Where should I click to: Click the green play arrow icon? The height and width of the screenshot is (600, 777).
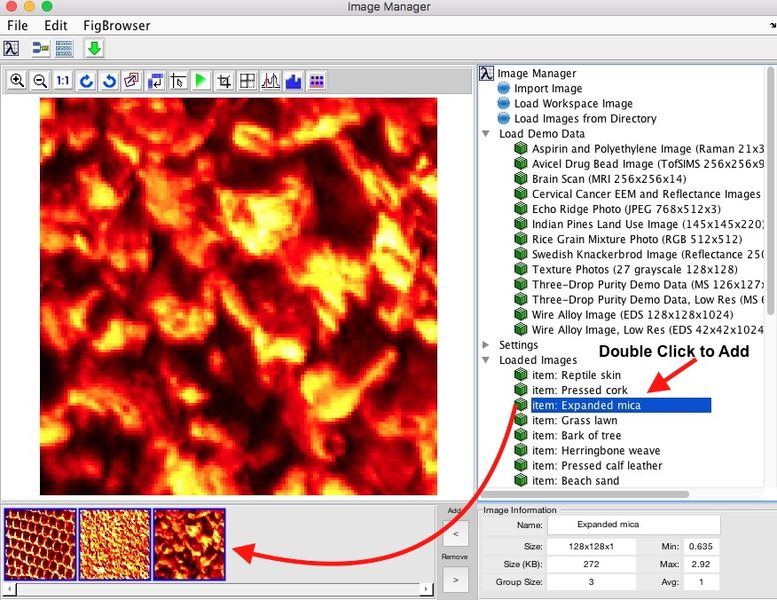[x=201, y=81]
